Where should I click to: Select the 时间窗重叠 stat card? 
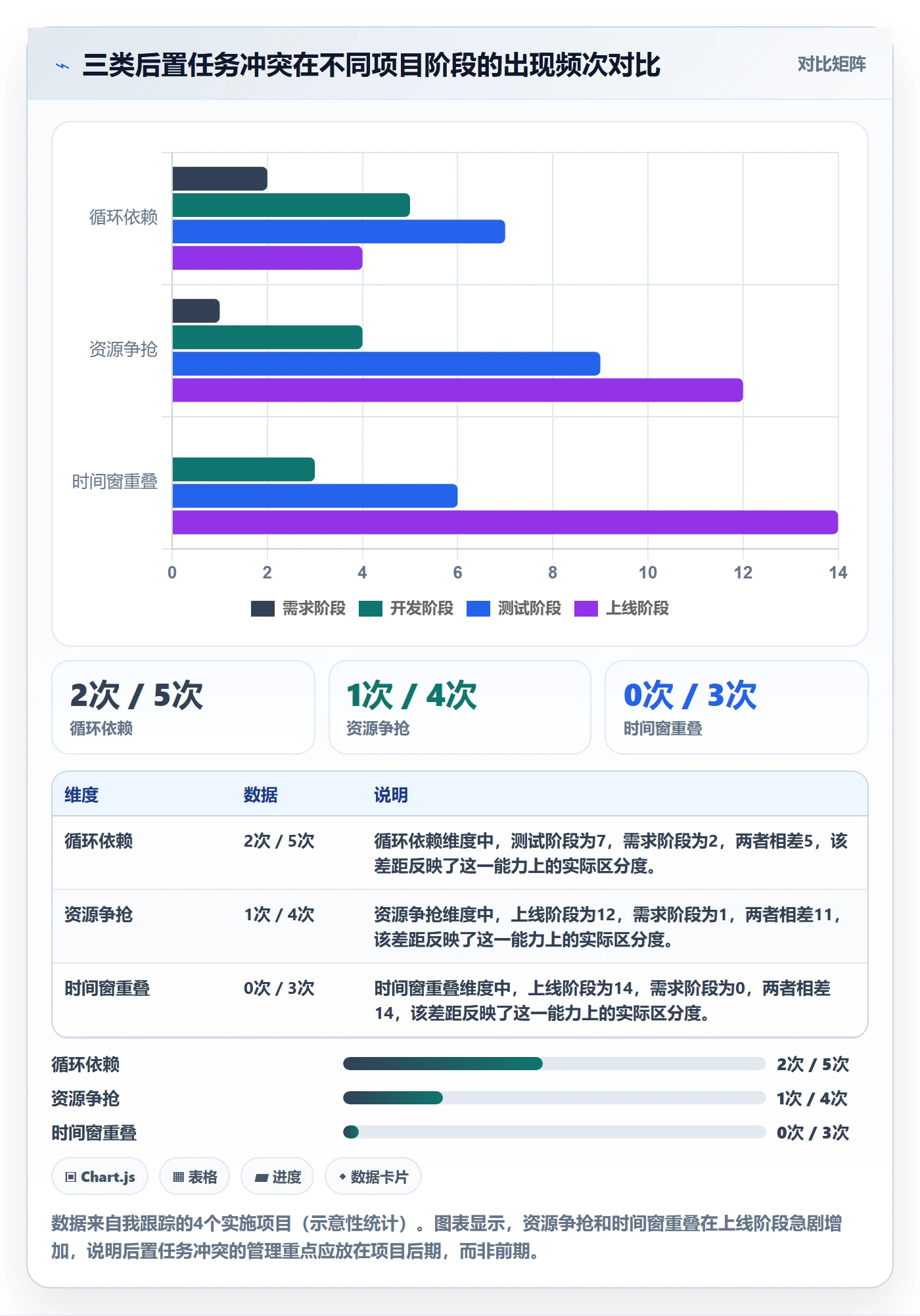737,707
